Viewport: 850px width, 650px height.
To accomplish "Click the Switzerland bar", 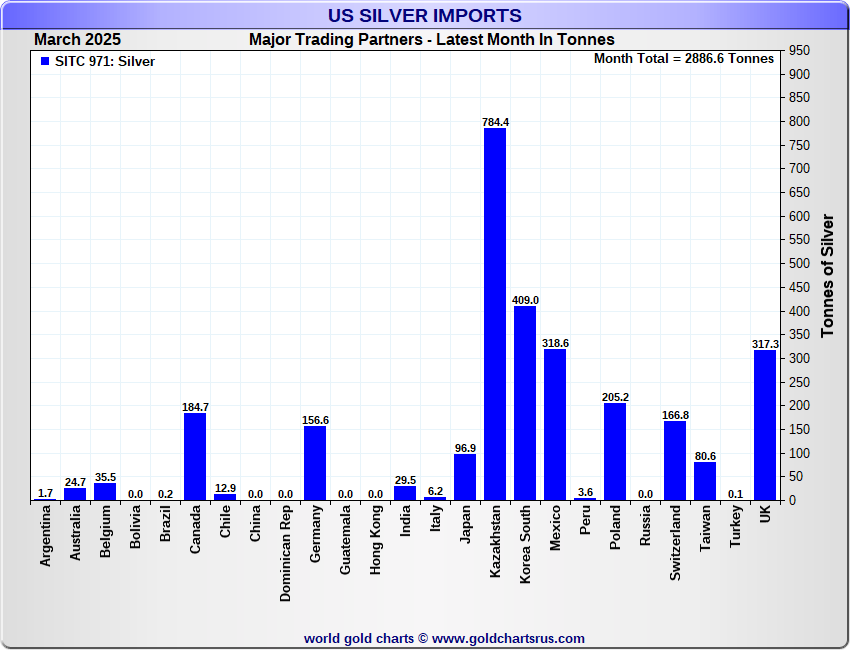I will (x=675, y=460).
